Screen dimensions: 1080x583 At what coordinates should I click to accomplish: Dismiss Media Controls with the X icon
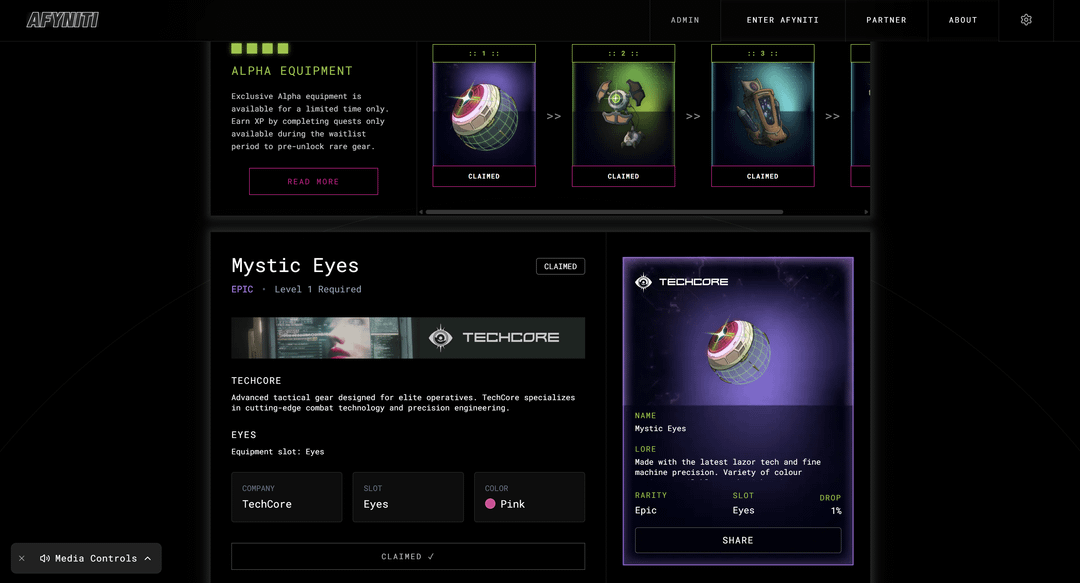[x=22, y=558]
